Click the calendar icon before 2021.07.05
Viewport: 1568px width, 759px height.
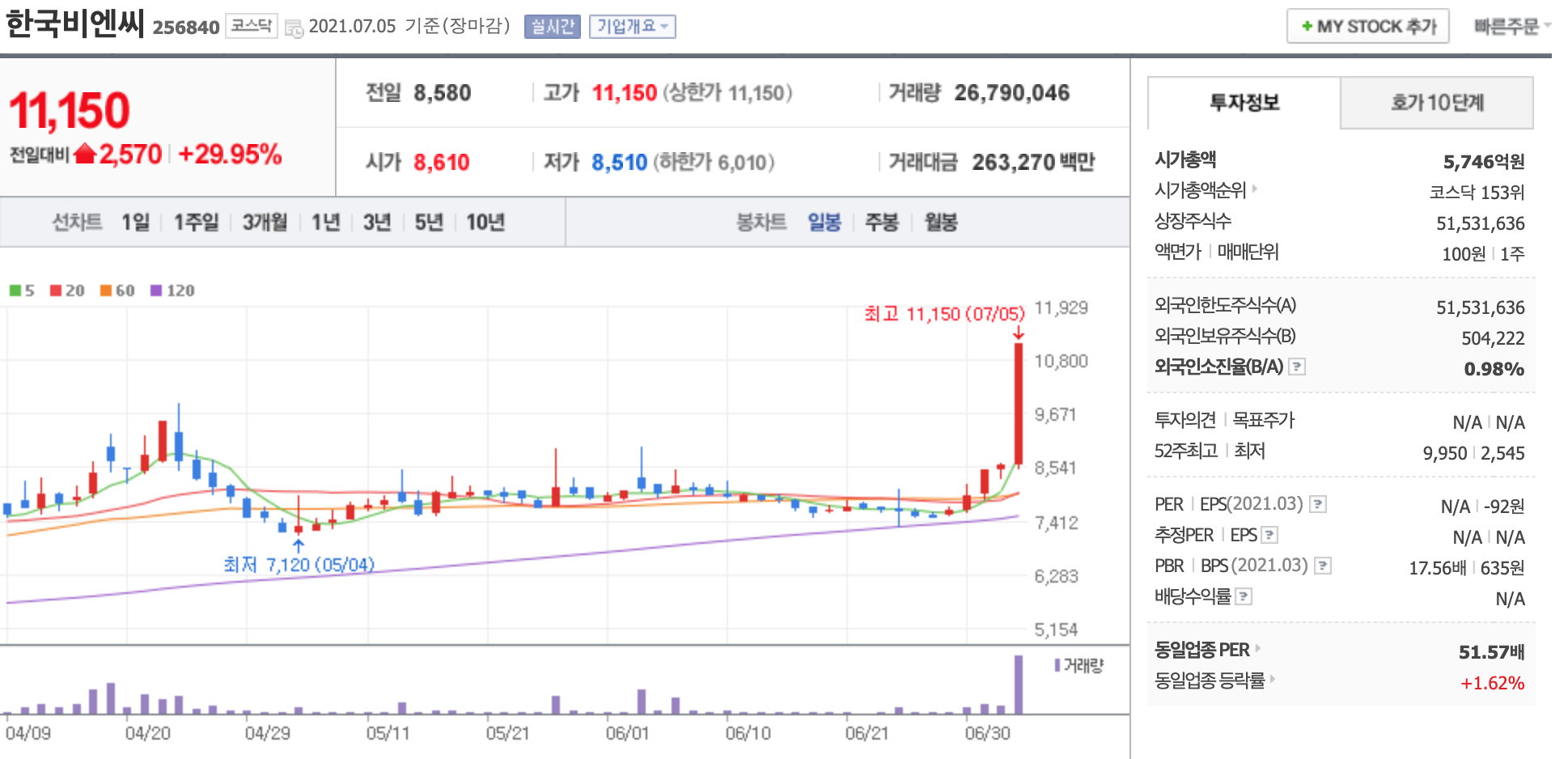(x=295, y=28)
